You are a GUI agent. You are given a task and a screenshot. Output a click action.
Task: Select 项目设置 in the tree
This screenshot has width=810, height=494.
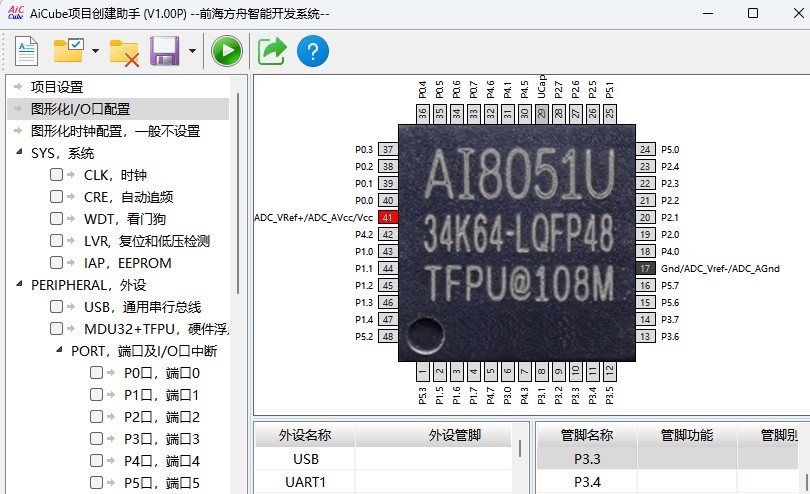pos(57,87)
